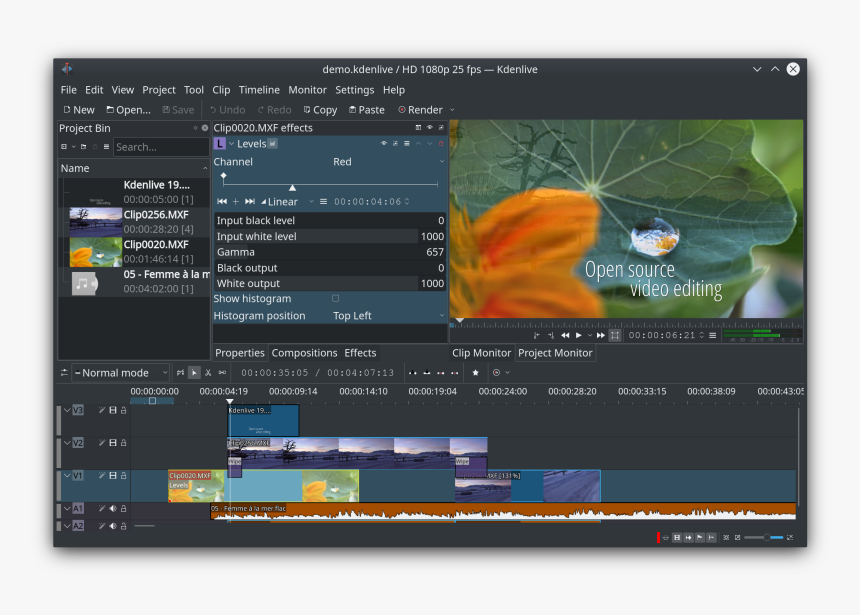
Task: Click the Project Monitor tab
Action: 555,353
